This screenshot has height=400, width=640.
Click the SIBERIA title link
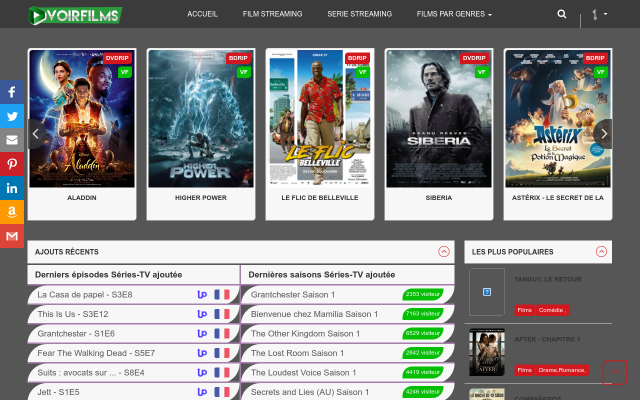tap(439, 198)
